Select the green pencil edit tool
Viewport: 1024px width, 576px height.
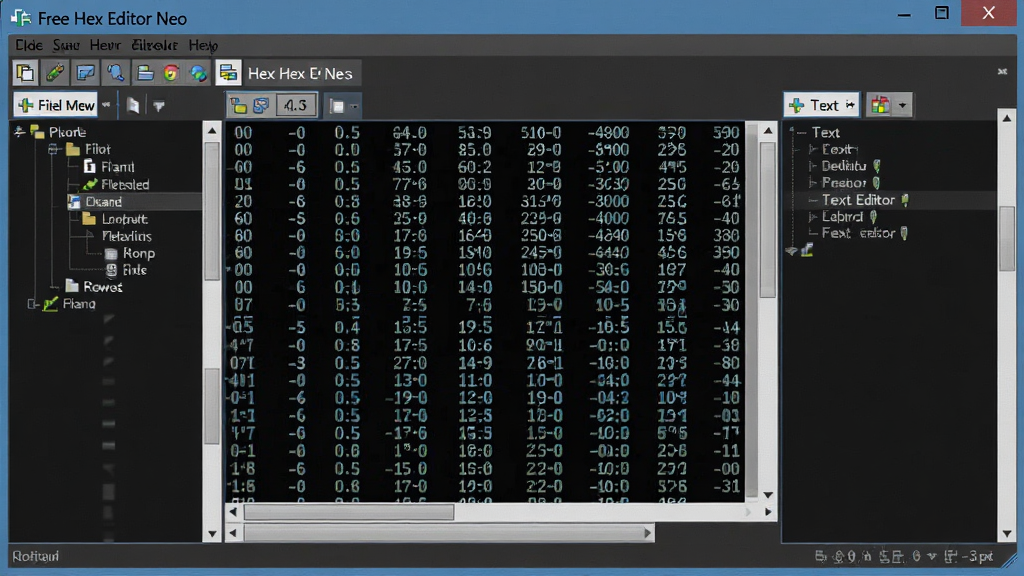tap(55, 73)
